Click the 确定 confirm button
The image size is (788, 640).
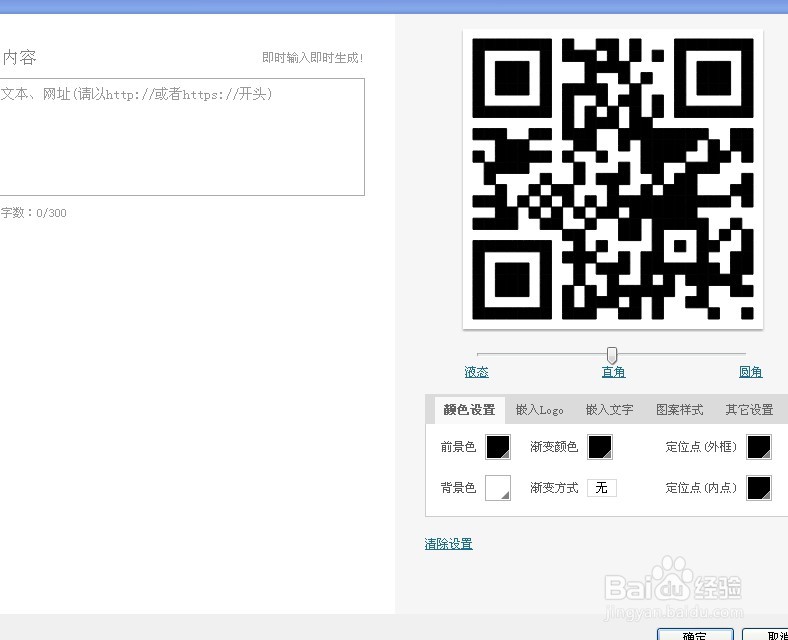click(x=695, y=634)
